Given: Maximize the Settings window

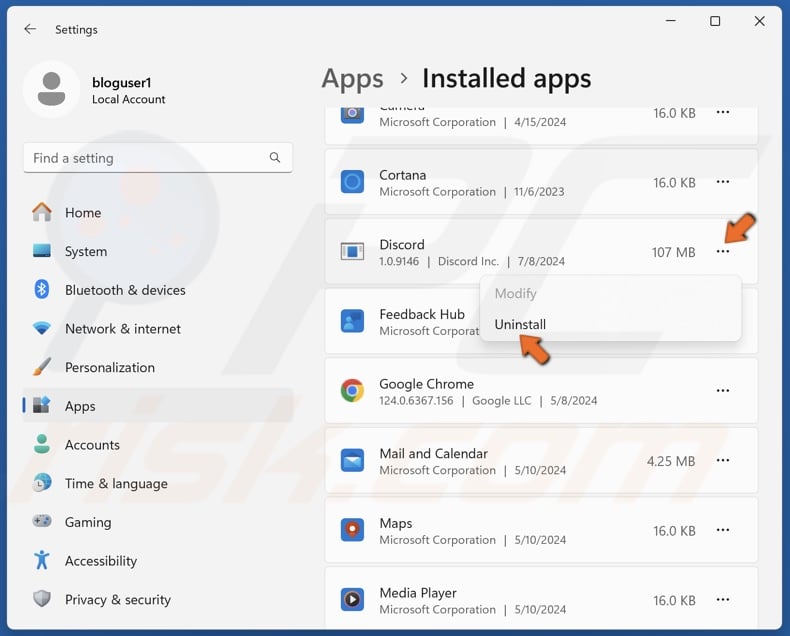Looking at the screenshot, I should point(714,21).
